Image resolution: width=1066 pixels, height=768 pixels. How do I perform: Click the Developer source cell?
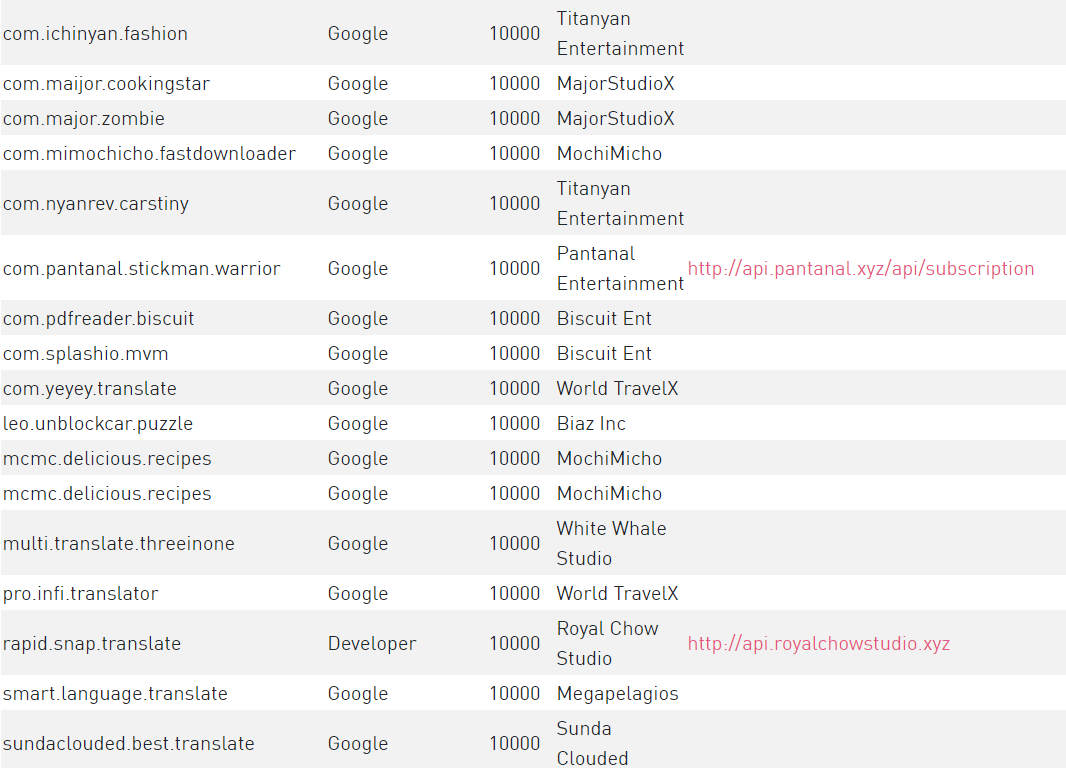(x=372, y=644)
